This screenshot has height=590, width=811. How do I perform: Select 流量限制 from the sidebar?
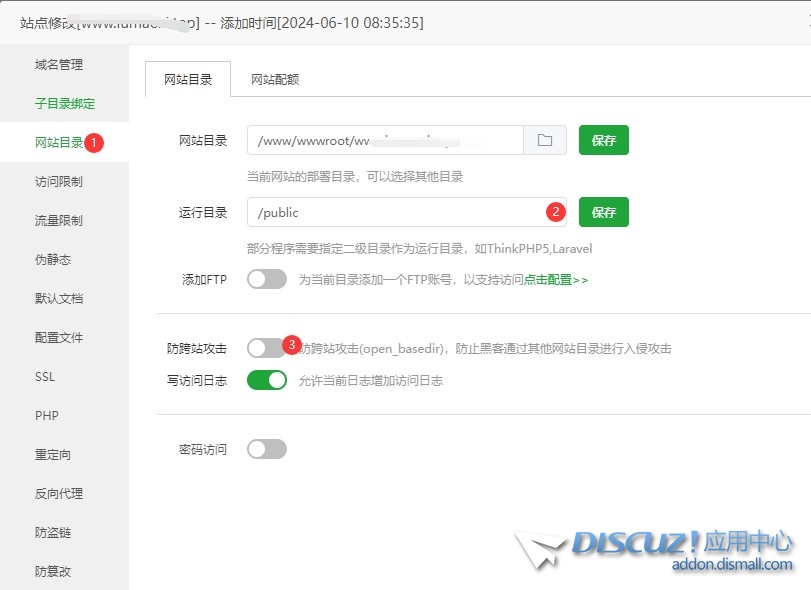59,221
